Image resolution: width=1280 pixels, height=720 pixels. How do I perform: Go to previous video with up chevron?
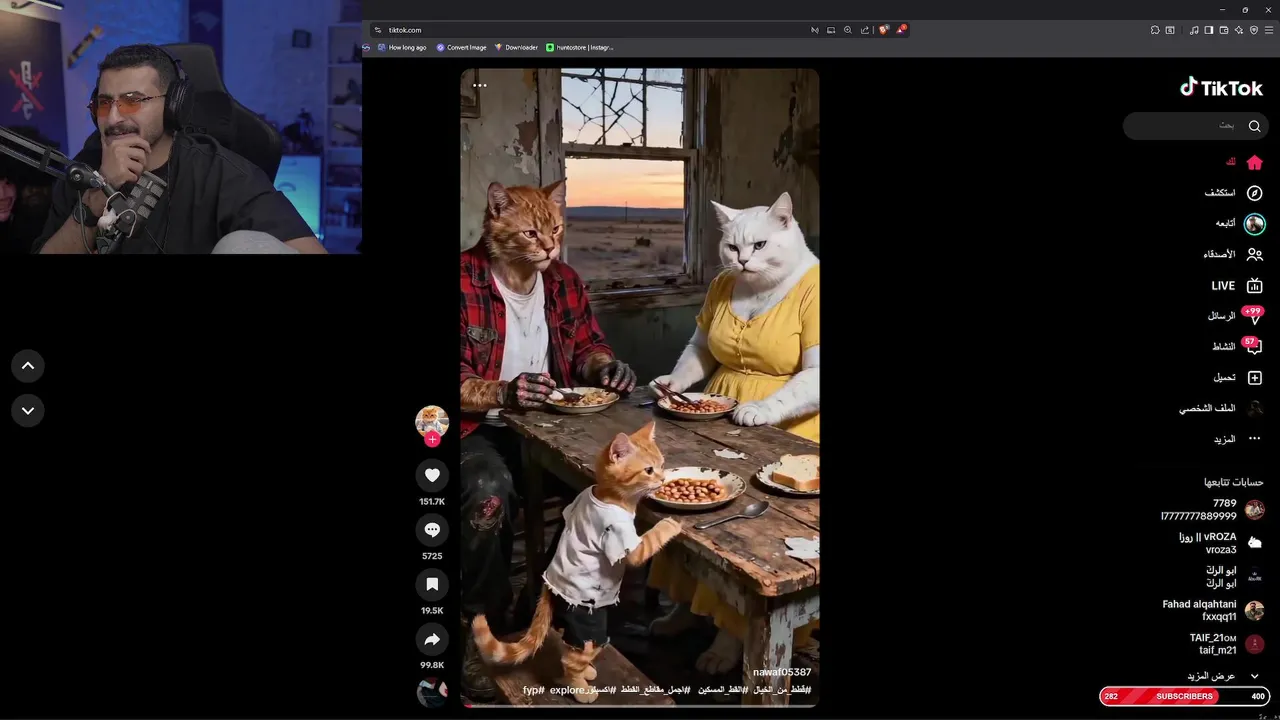pyautogui.click(x=28, y=366)
